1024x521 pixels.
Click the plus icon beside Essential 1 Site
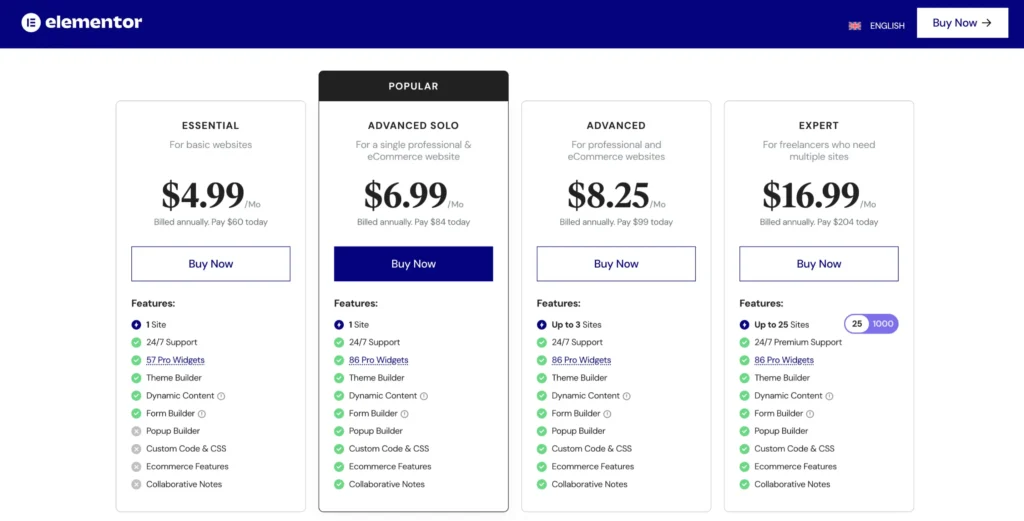(x=136, y=324)
